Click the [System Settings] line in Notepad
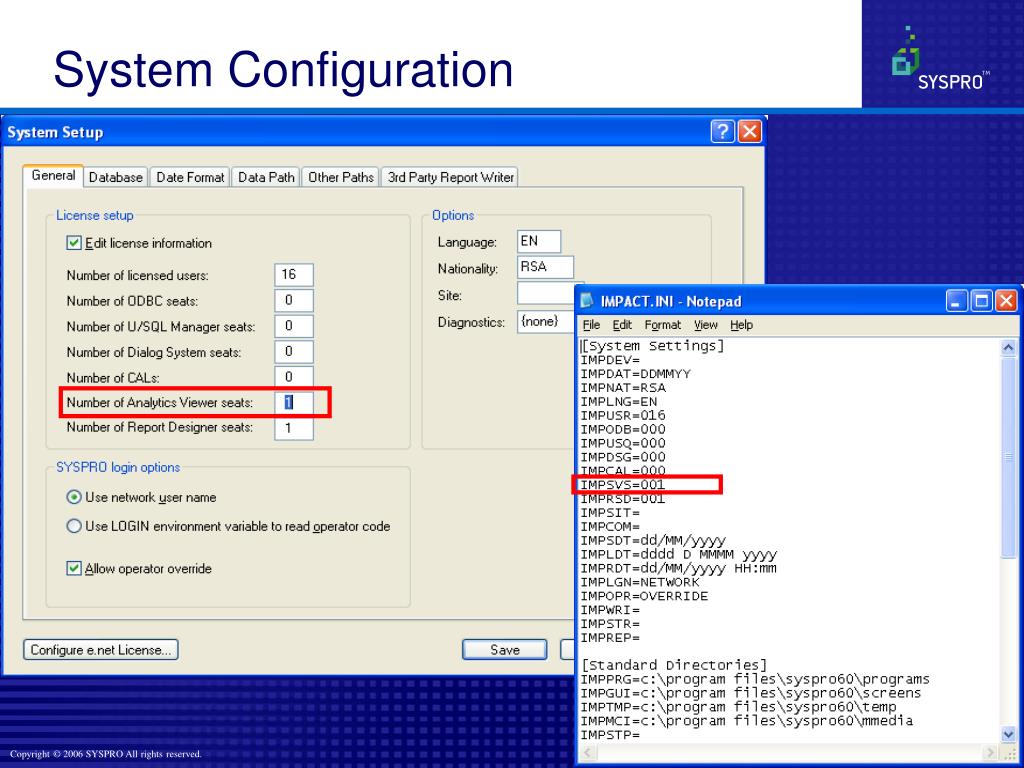 [652, 346]
